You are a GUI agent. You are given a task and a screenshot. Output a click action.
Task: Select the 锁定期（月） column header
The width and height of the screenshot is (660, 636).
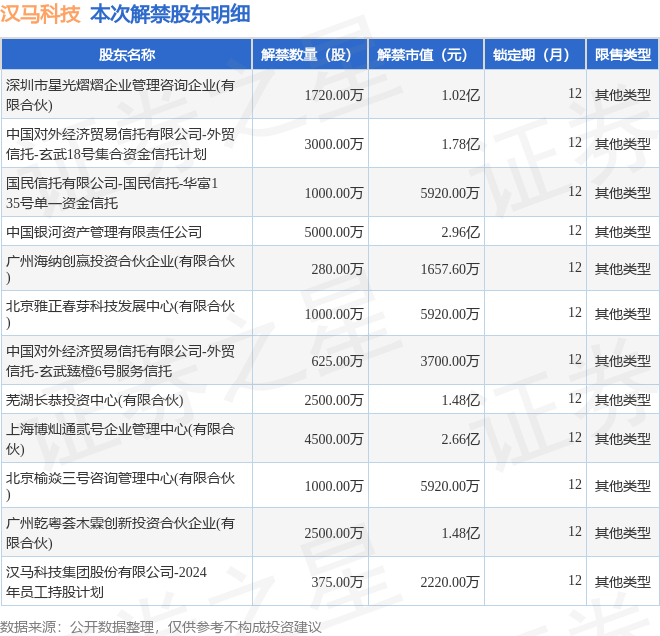point(535,55)
